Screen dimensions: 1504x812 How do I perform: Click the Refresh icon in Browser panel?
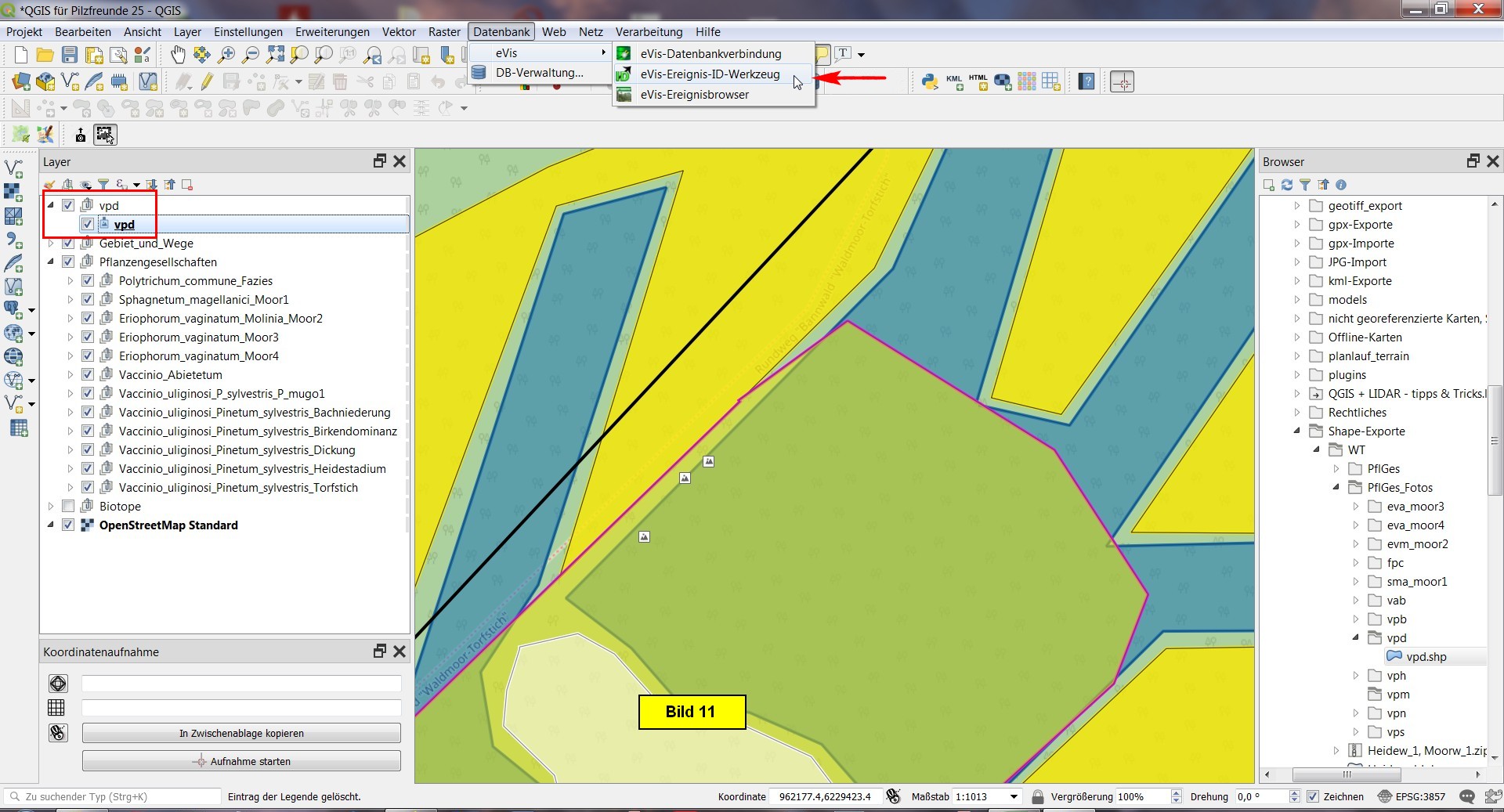[x=1287, y=185]
